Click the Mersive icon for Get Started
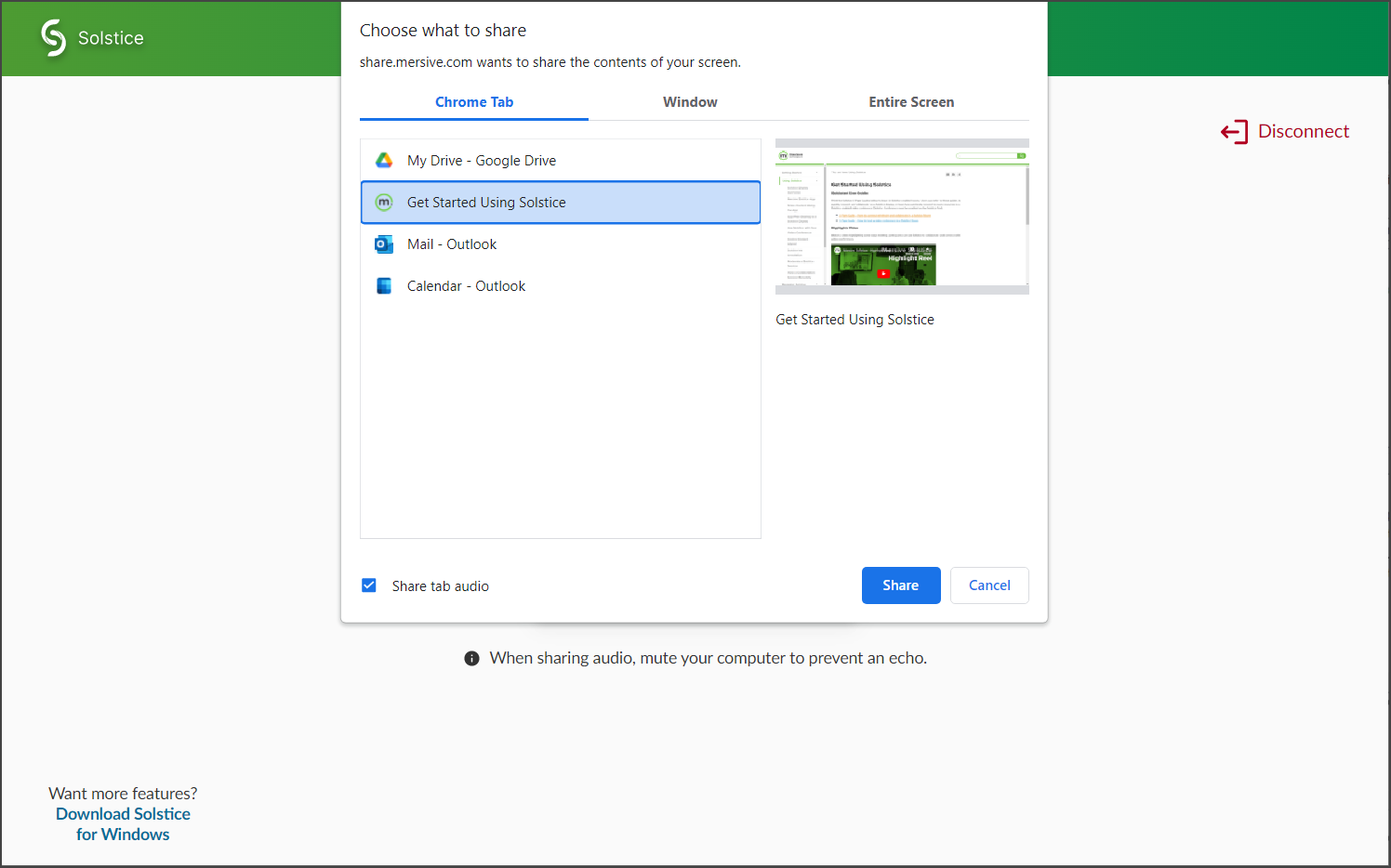The width and height of the screenshot is (1391, 868). [384, 203]
